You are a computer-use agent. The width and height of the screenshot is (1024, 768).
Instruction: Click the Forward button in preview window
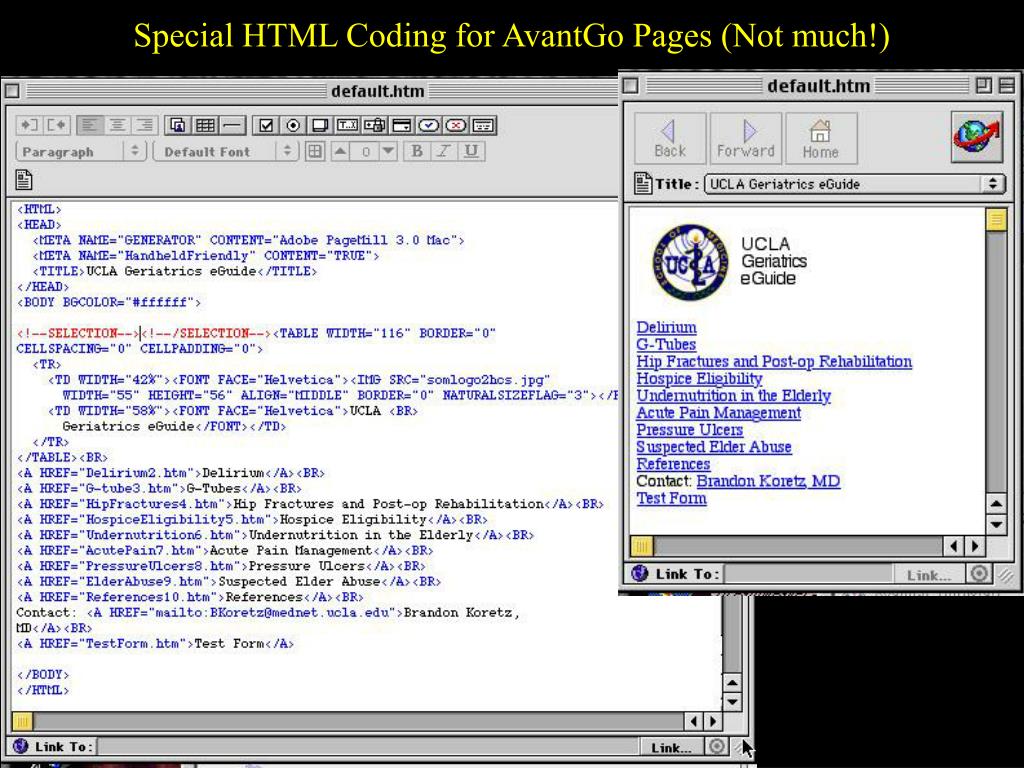tap(746, 138)
